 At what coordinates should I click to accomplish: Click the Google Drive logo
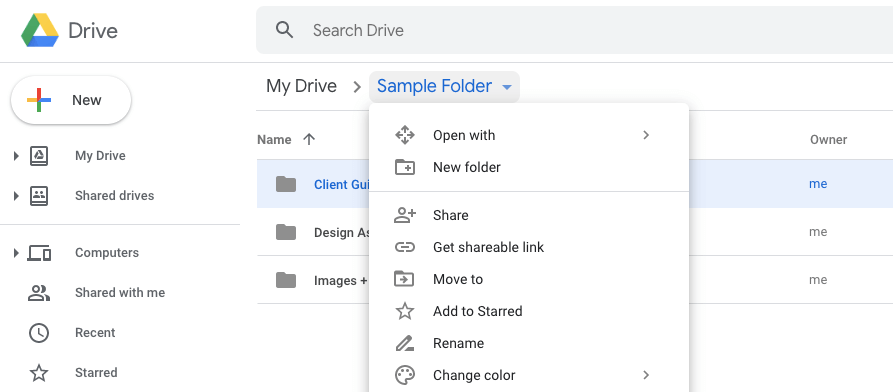[40, 30]
